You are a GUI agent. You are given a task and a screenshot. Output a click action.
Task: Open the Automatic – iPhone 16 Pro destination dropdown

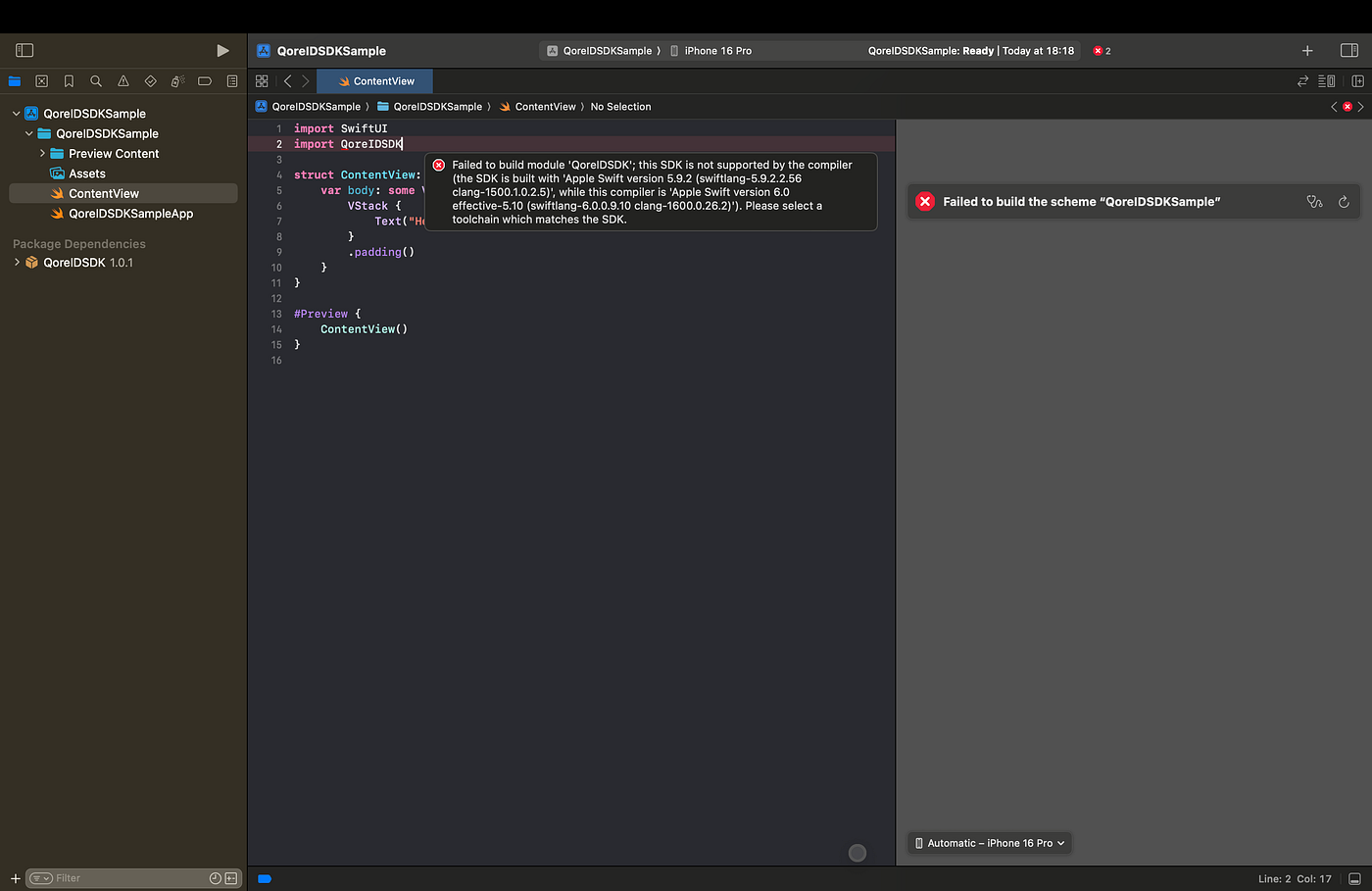tap(988, 842)
